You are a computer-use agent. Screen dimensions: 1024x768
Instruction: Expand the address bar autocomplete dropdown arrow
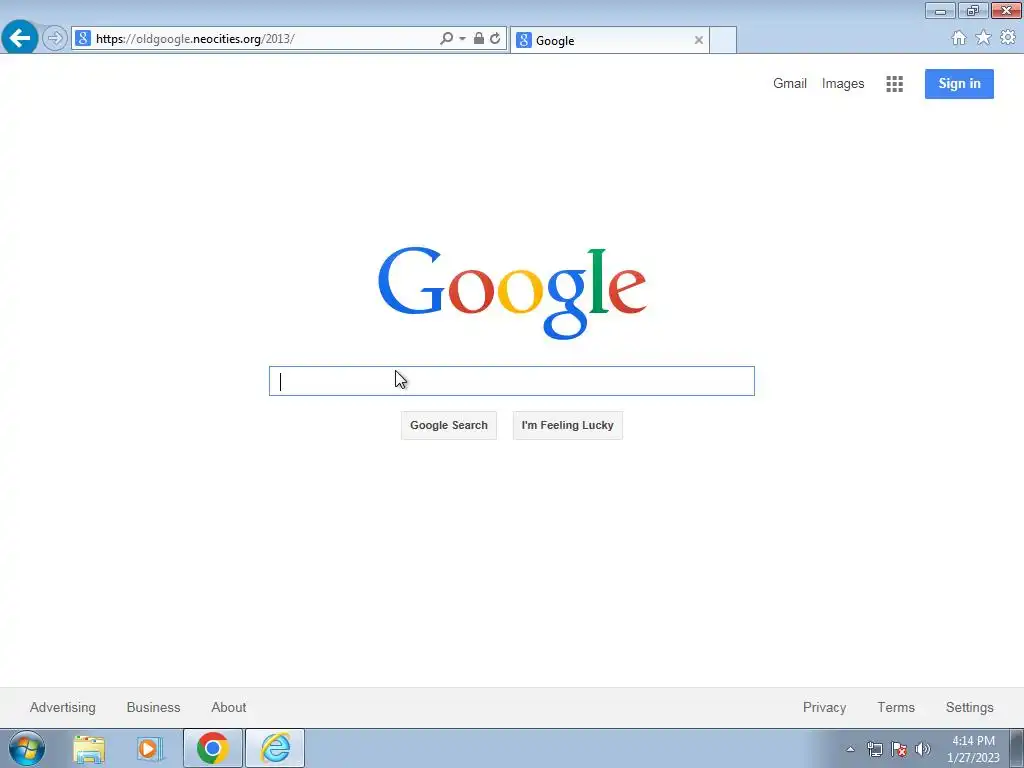pyautogui.click(x=462, y=39)
